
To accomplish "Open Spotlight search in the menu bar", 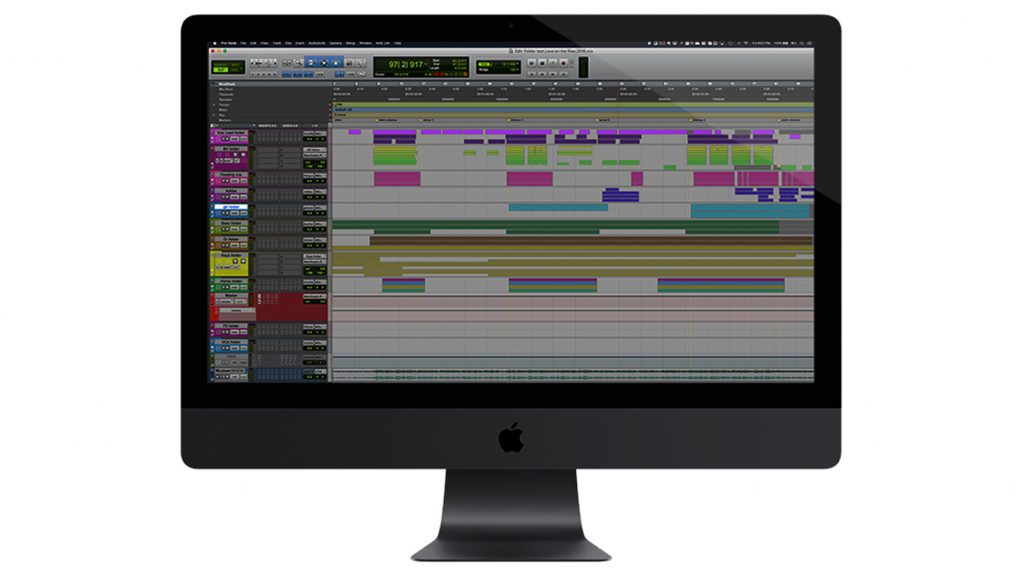I will coord(801,43).
